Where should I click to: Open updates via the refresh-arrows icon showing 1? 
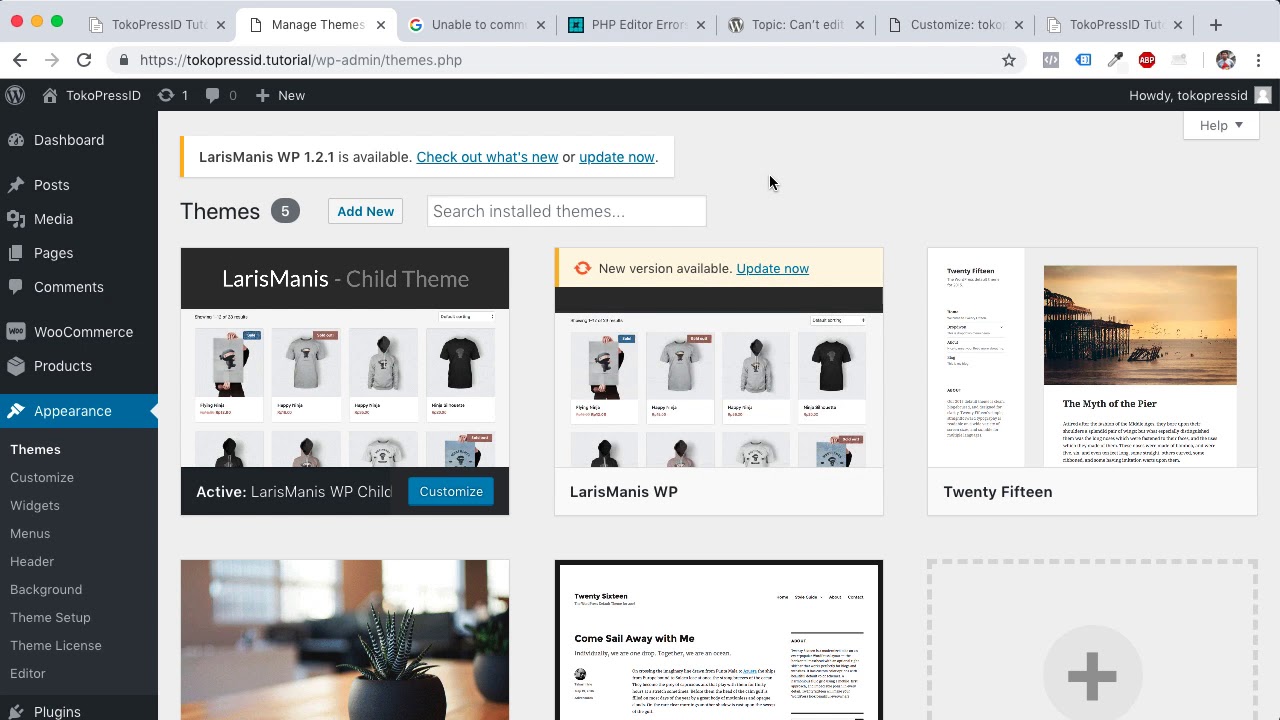pos(172,95)
